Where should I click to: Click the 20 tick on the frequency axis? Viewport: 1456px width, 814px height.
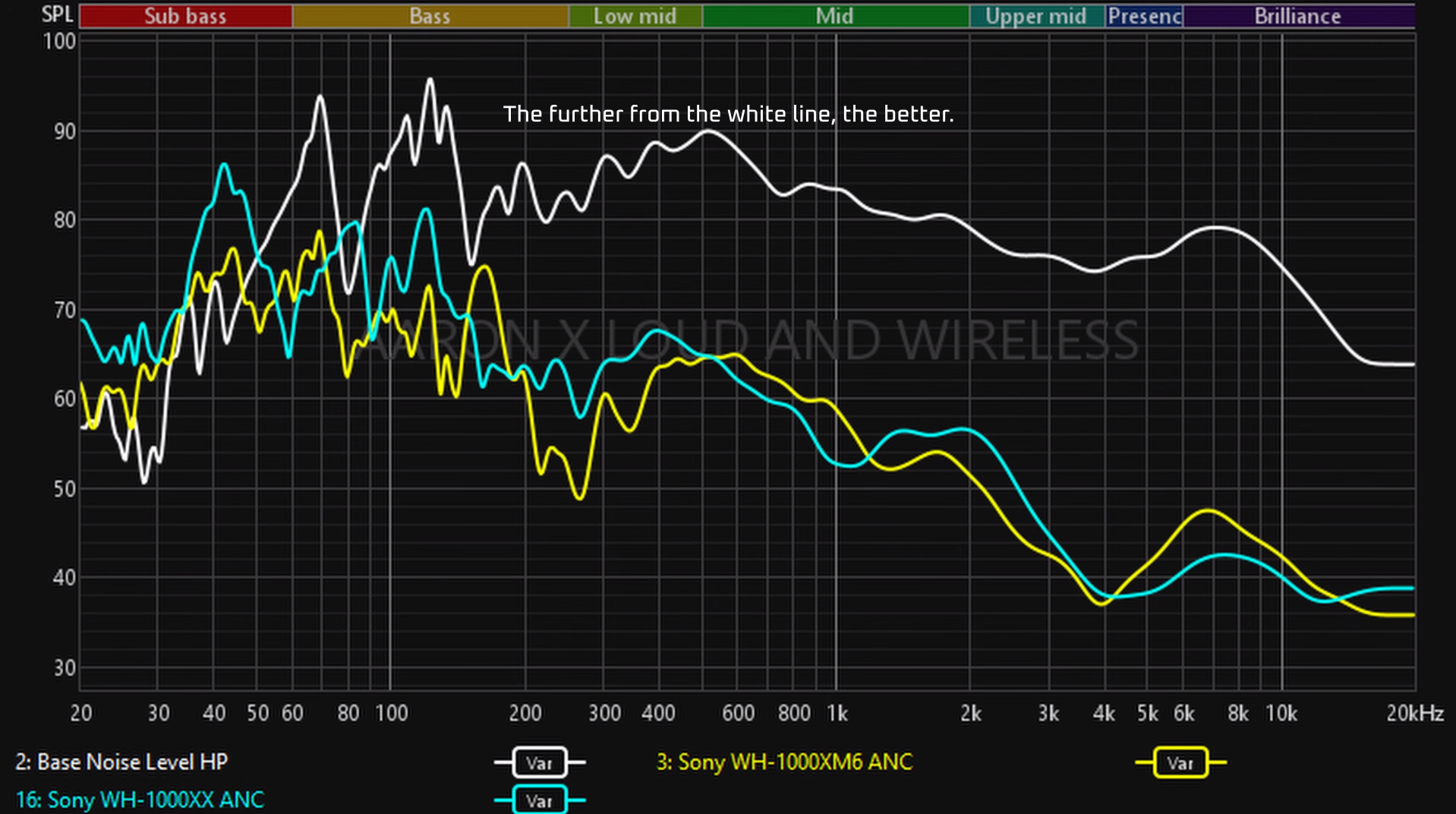pos(81,713)
